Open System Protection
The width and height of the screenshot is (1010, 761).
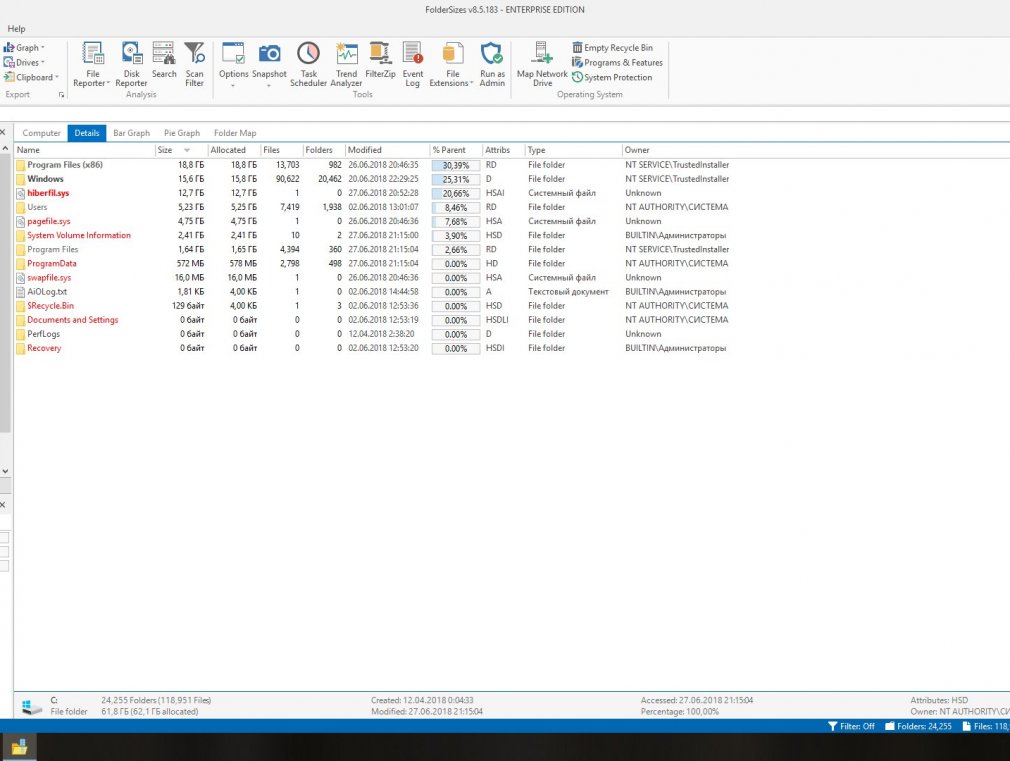(612, 77)
